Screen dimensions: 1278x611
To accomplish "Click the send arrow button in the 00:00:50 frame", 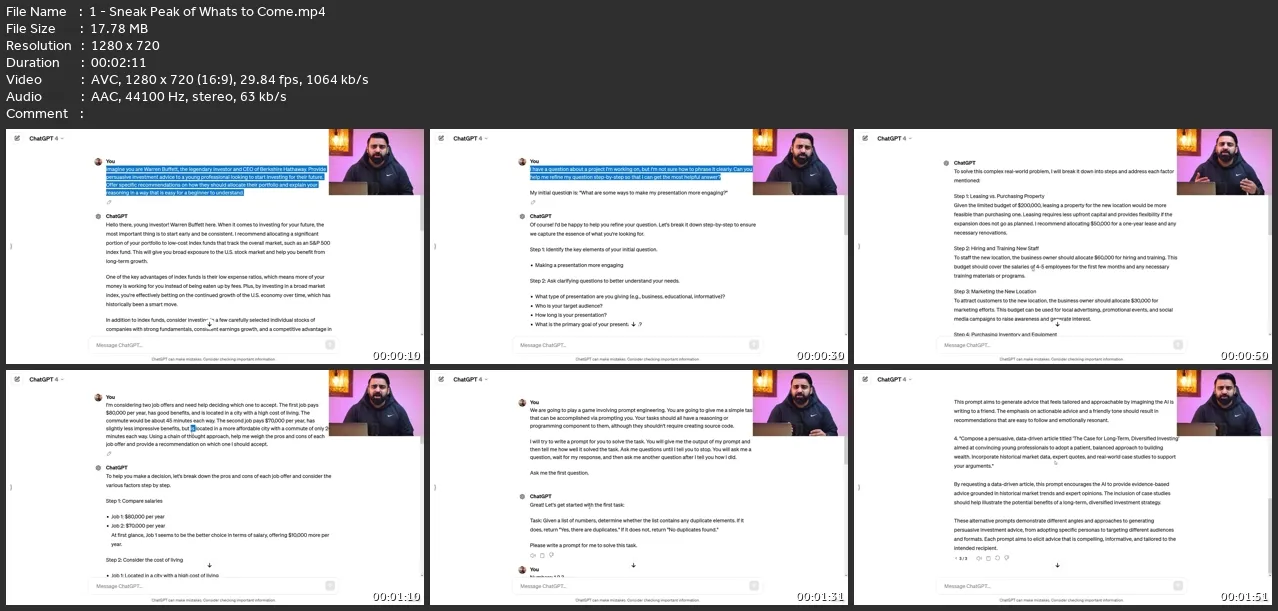I will tap(1179, 345).
